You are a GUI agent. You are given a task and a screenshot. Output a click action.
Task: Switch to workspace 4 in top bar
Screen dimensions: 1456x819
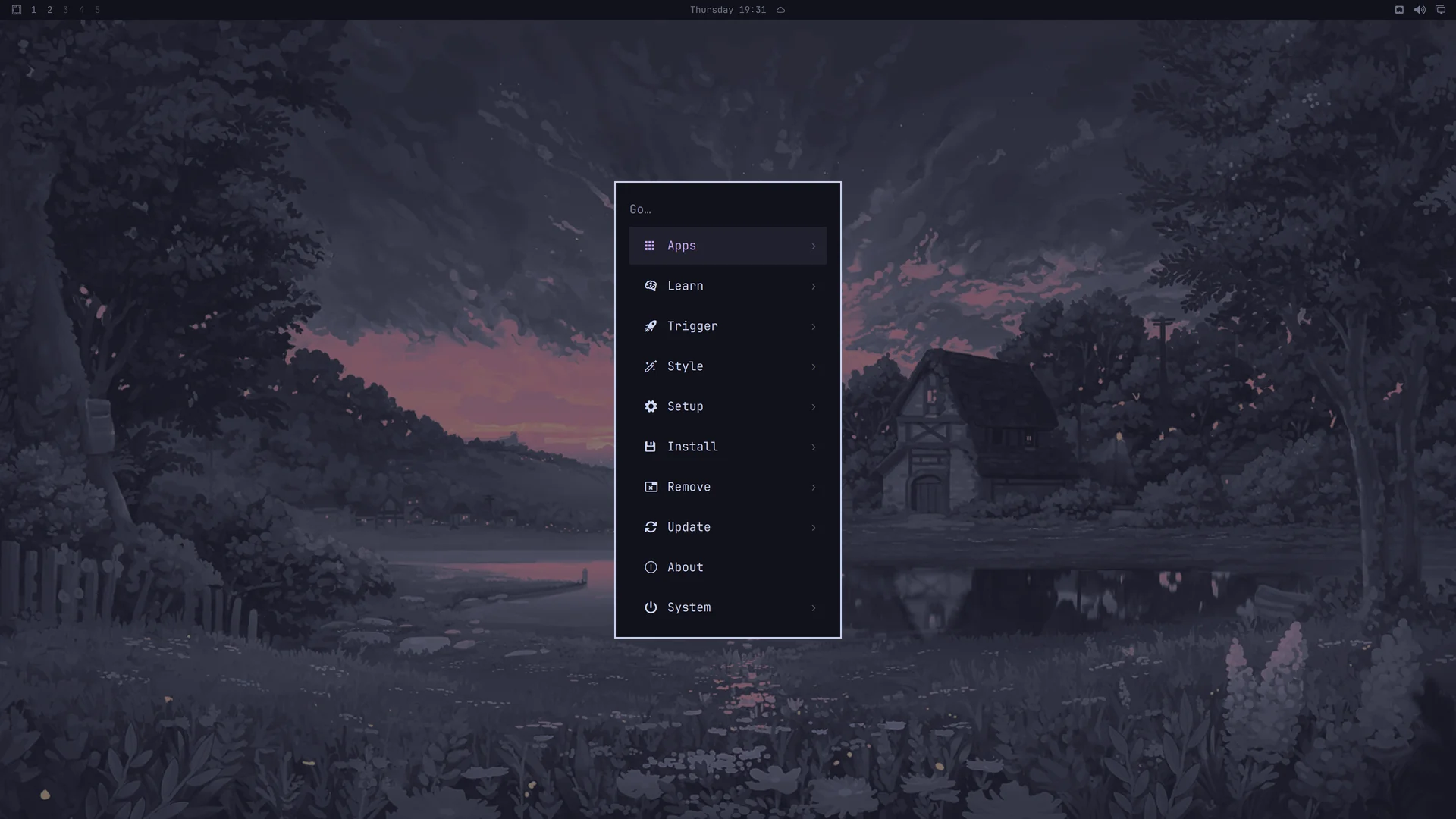click(81, 10)
